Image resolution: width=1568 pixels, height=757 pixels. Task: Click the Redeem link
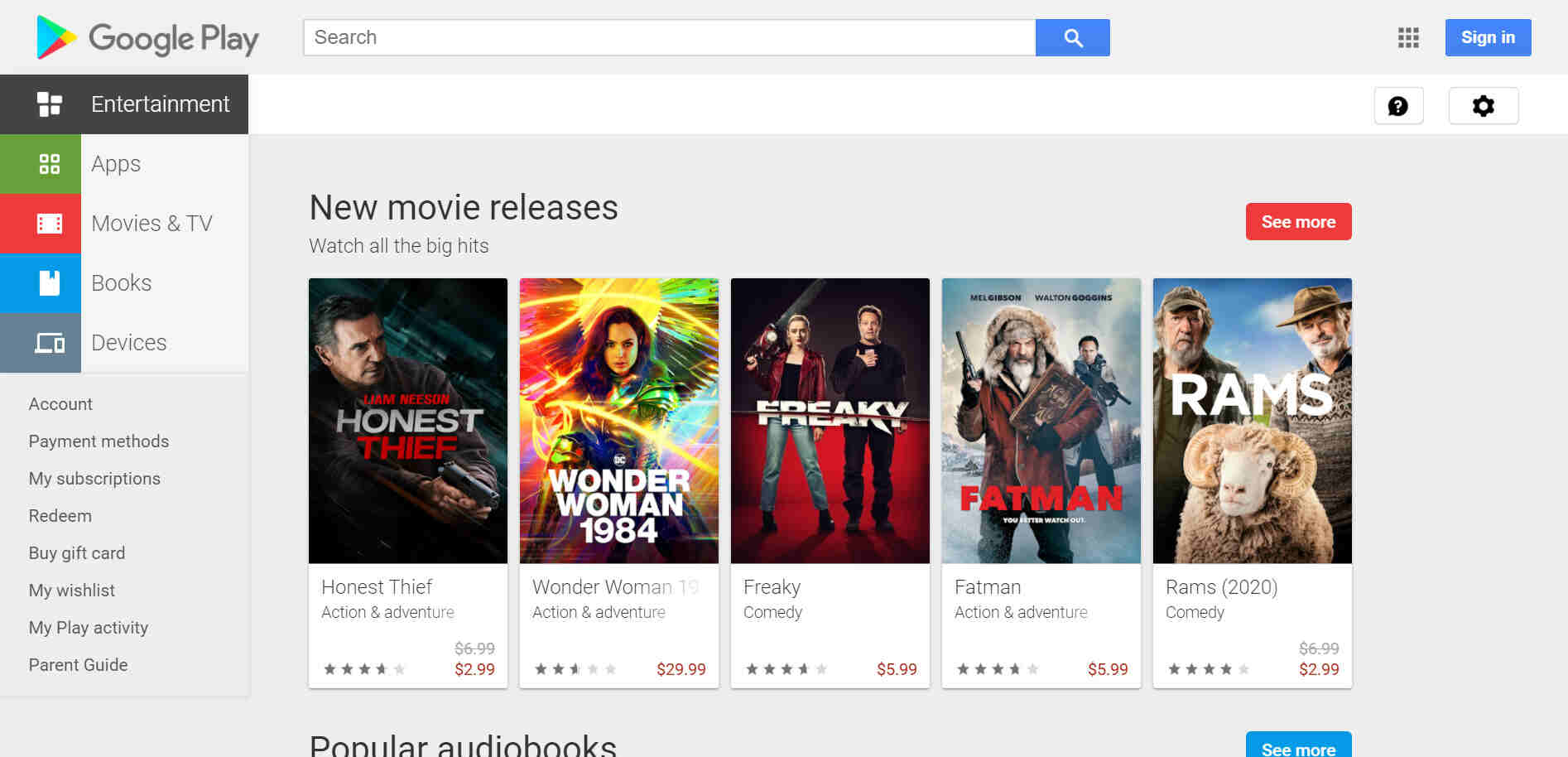pos(60,516)
